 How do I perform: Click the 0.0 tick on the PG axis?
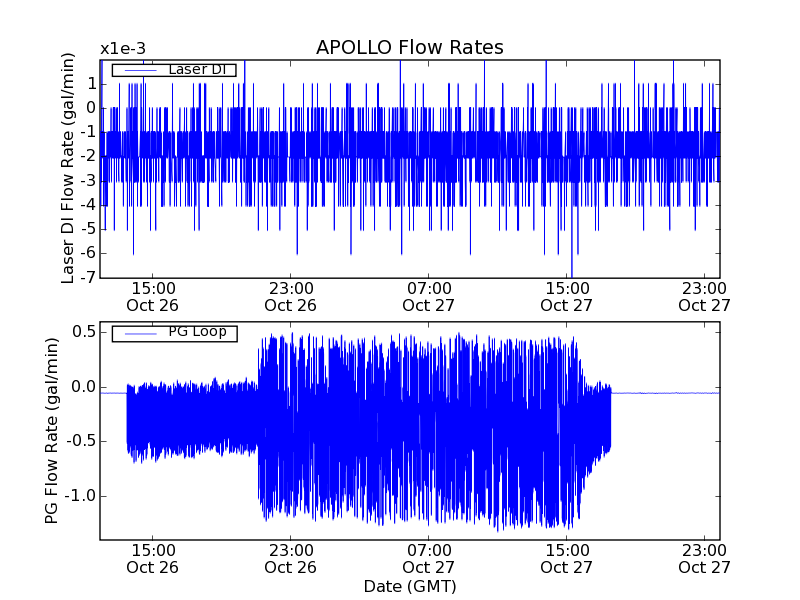pyautogui.click(x=83, y=387)
